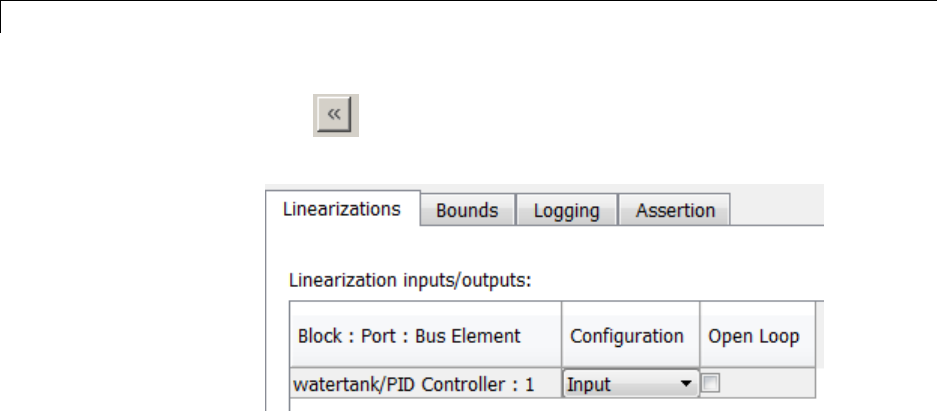This screenshot has height=411, width=937.
Task: Click the right edge of Open Loop header
Action: (816, 336)
